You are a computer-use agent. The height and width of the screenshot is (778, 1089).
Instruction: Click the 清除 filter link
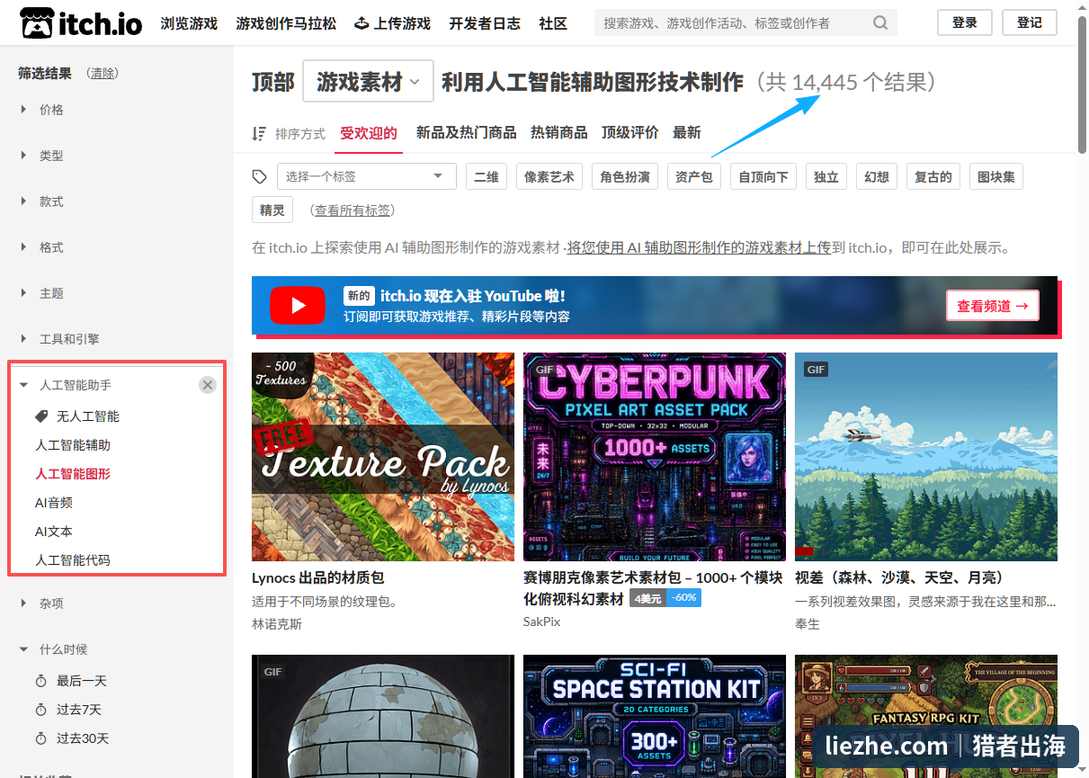pyautogui.click(x=102, y=73)
